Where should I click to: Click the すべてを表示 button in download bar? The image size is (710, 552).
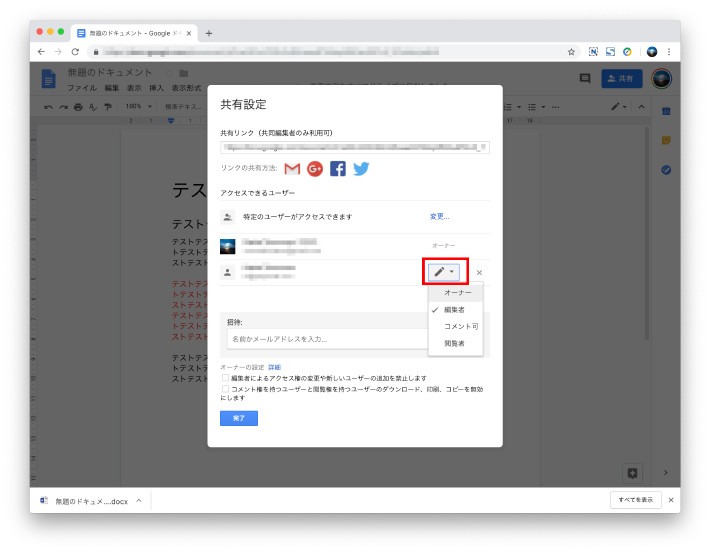tap(636, 500)
